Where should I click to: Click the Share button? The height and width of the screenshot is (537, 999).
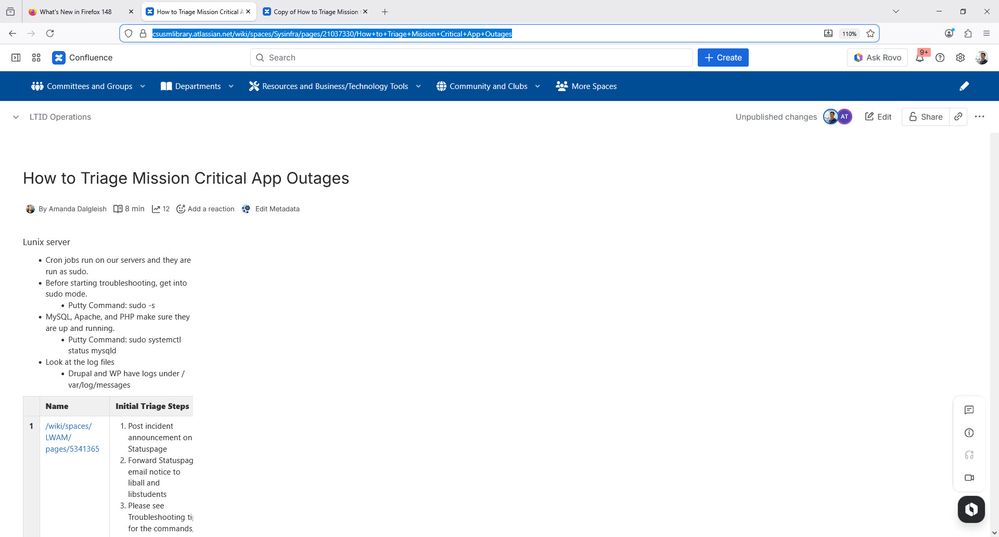[x=925, y=117]
